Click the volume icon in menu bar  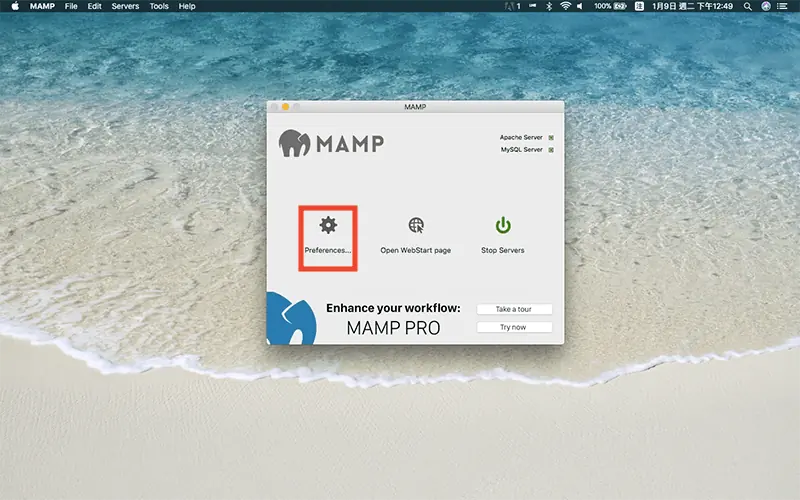[580, 6]
